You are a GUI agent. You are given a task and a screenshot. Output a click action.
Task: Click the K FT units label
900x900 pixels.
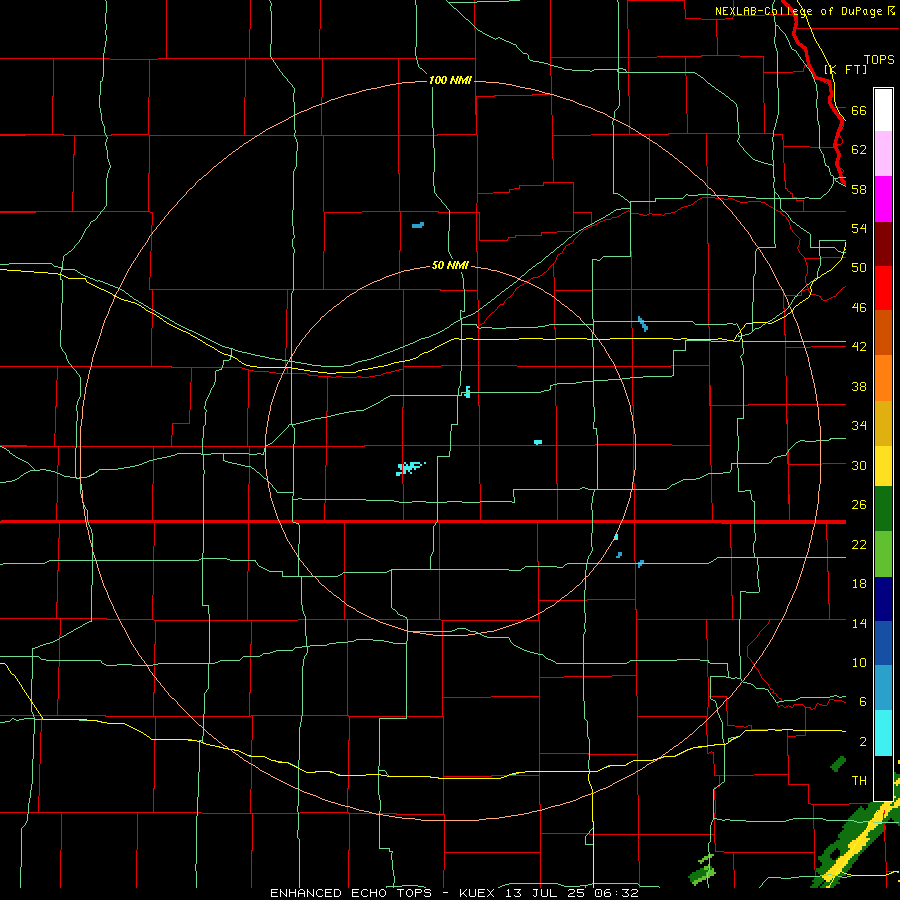tap(846, 69)
